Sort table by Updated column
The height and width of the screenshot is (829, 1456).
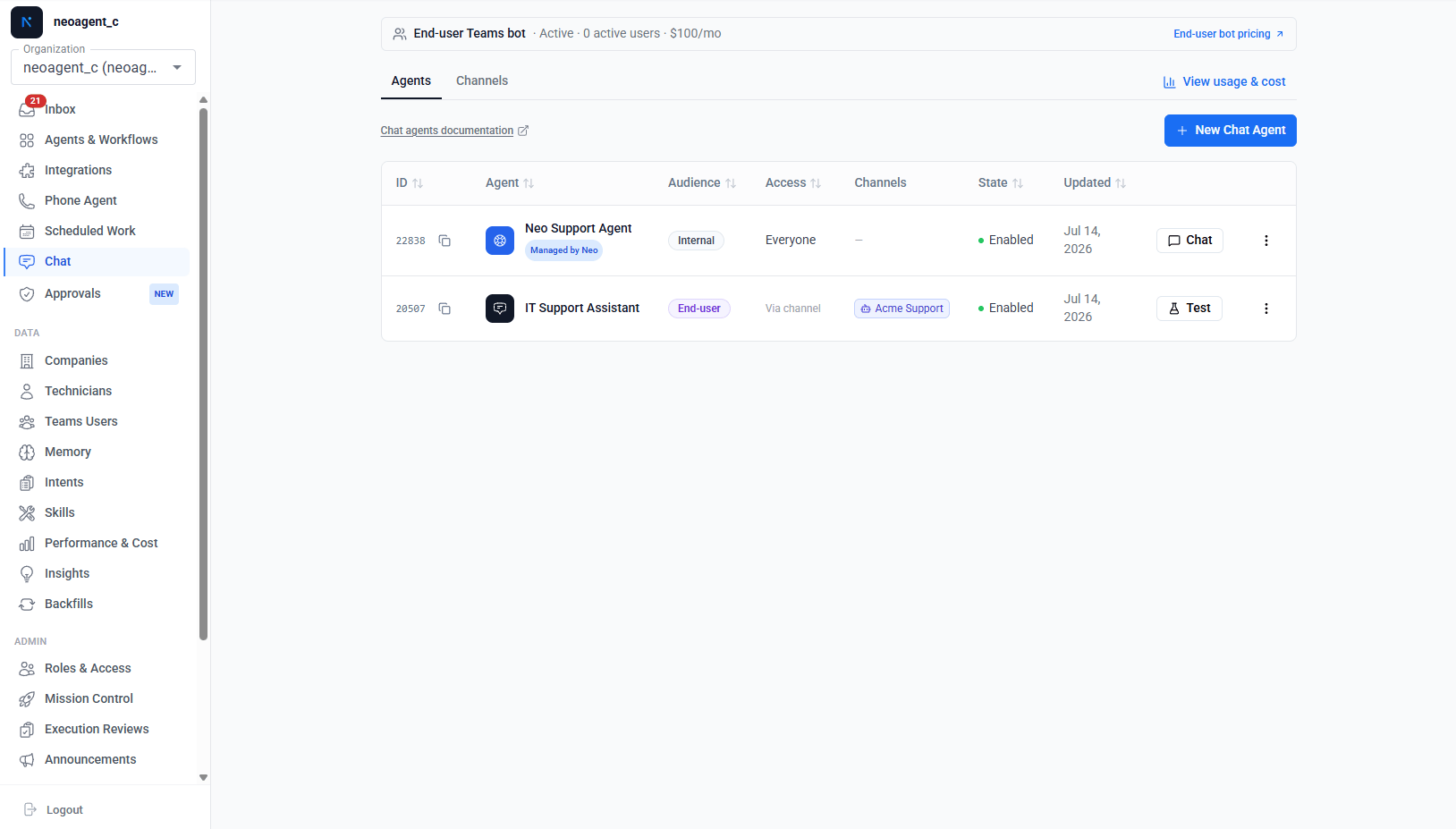[1095, 182]
